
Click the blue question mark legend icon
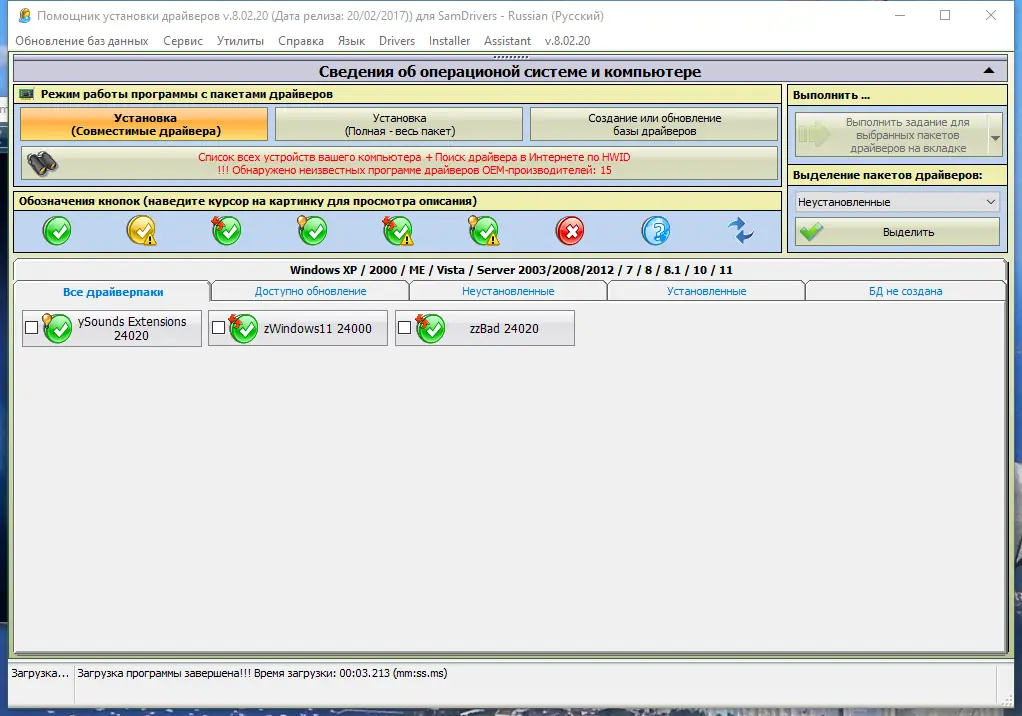tap(656, 231)
